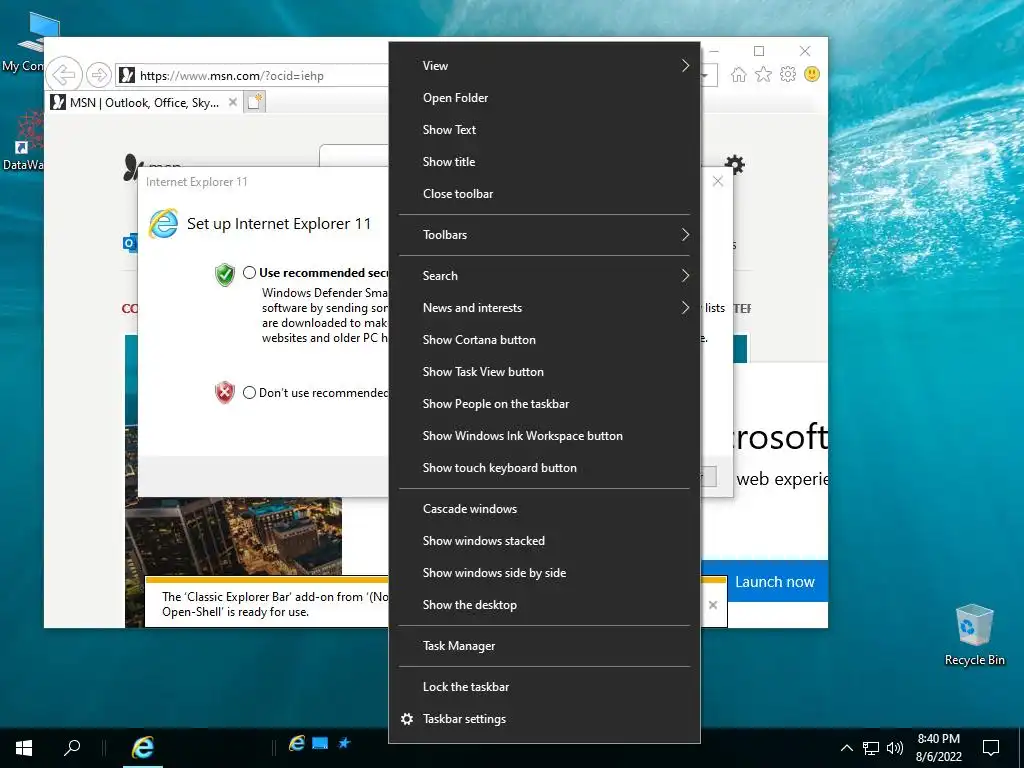Open network status tray icon
Image resolution: width=1024 pixels, height=768 pixels.
[x=871, y=748]
